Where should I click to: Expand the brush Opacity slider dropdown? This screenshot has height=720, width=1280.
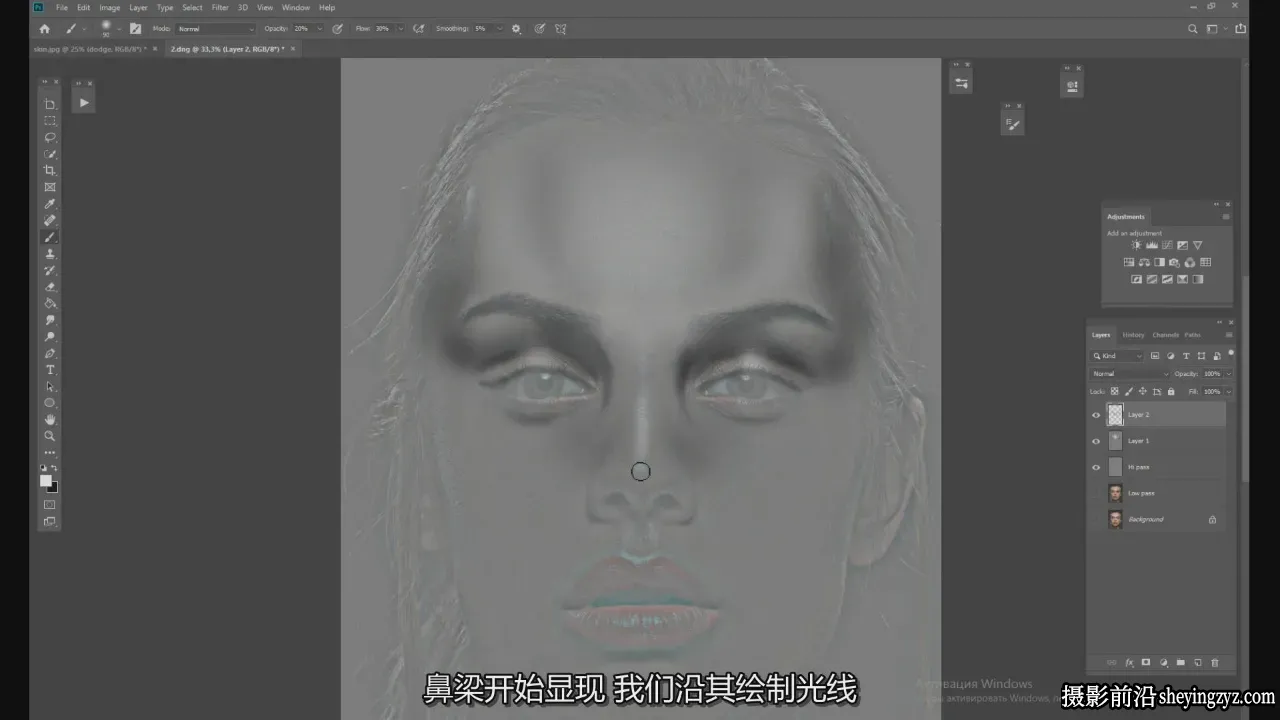click(x=318, y=29)
